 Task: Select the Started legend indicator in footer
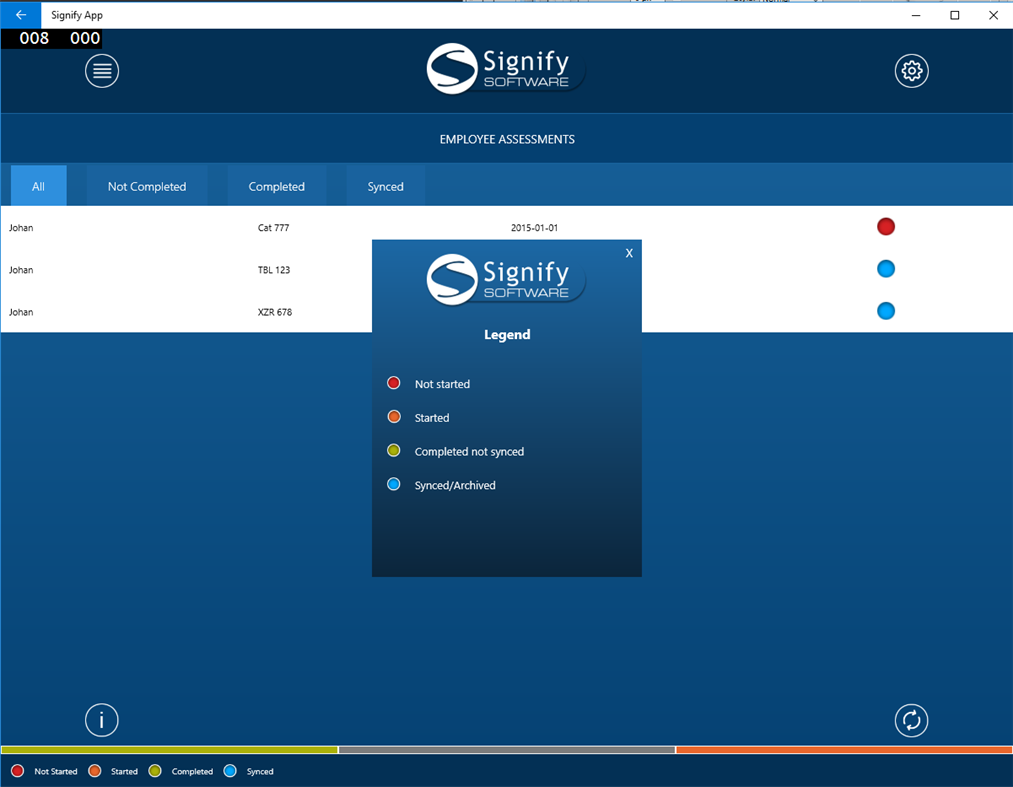tap(95, 771)
